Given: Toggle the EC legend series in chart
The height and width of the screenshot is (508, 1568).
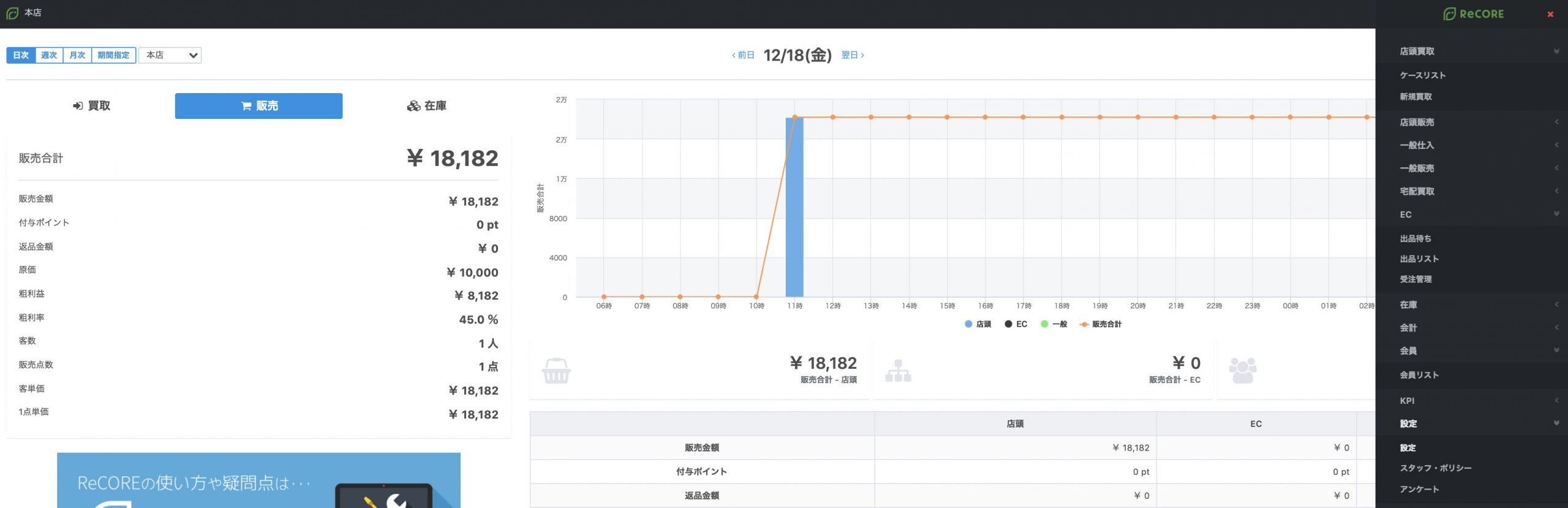Looking at the screenshot, I should 1016,324.
